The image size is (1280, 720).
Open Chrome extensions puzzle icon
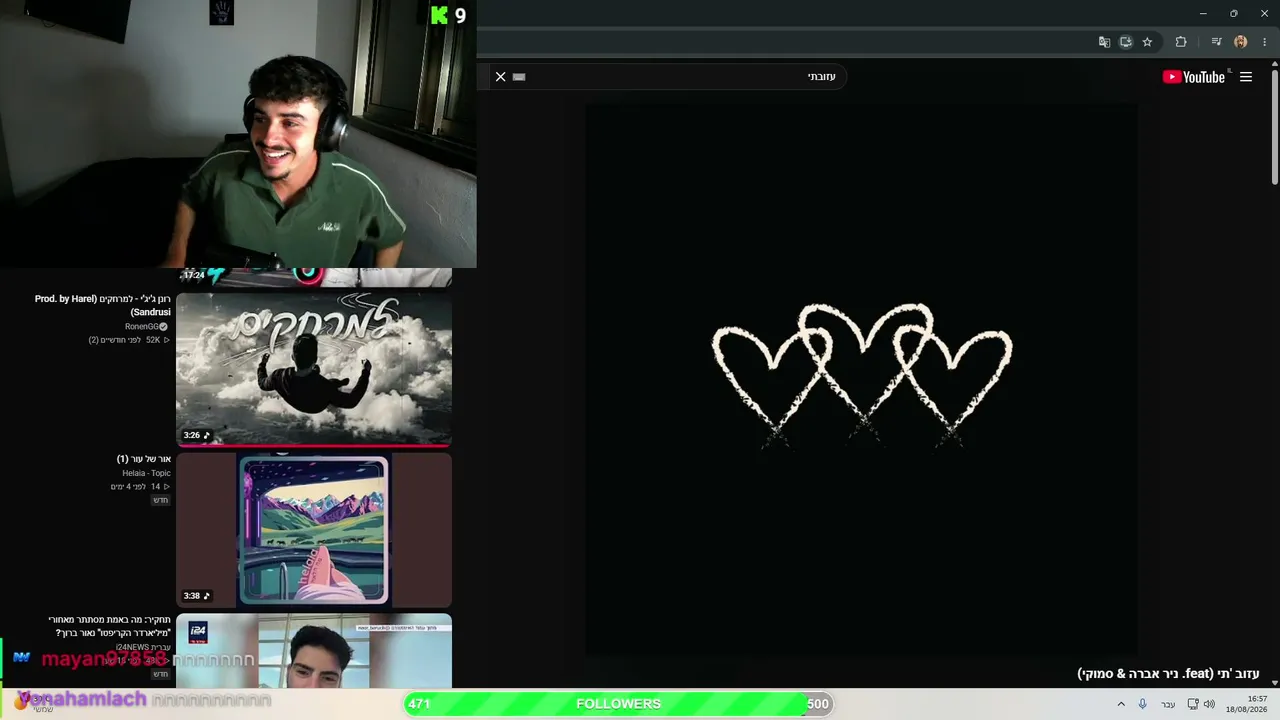[1181, 42]
